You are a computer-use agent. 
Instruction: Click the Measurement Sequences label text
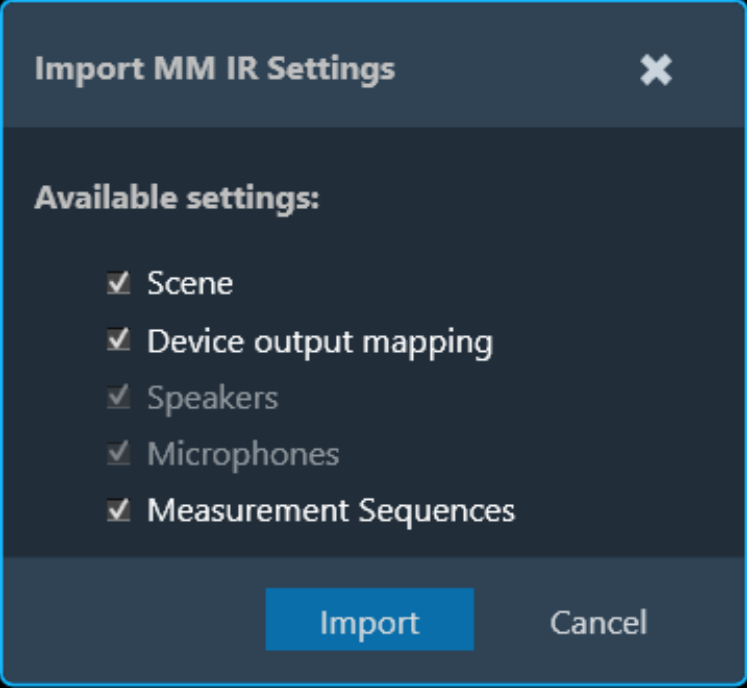click(x=331, y=512)
